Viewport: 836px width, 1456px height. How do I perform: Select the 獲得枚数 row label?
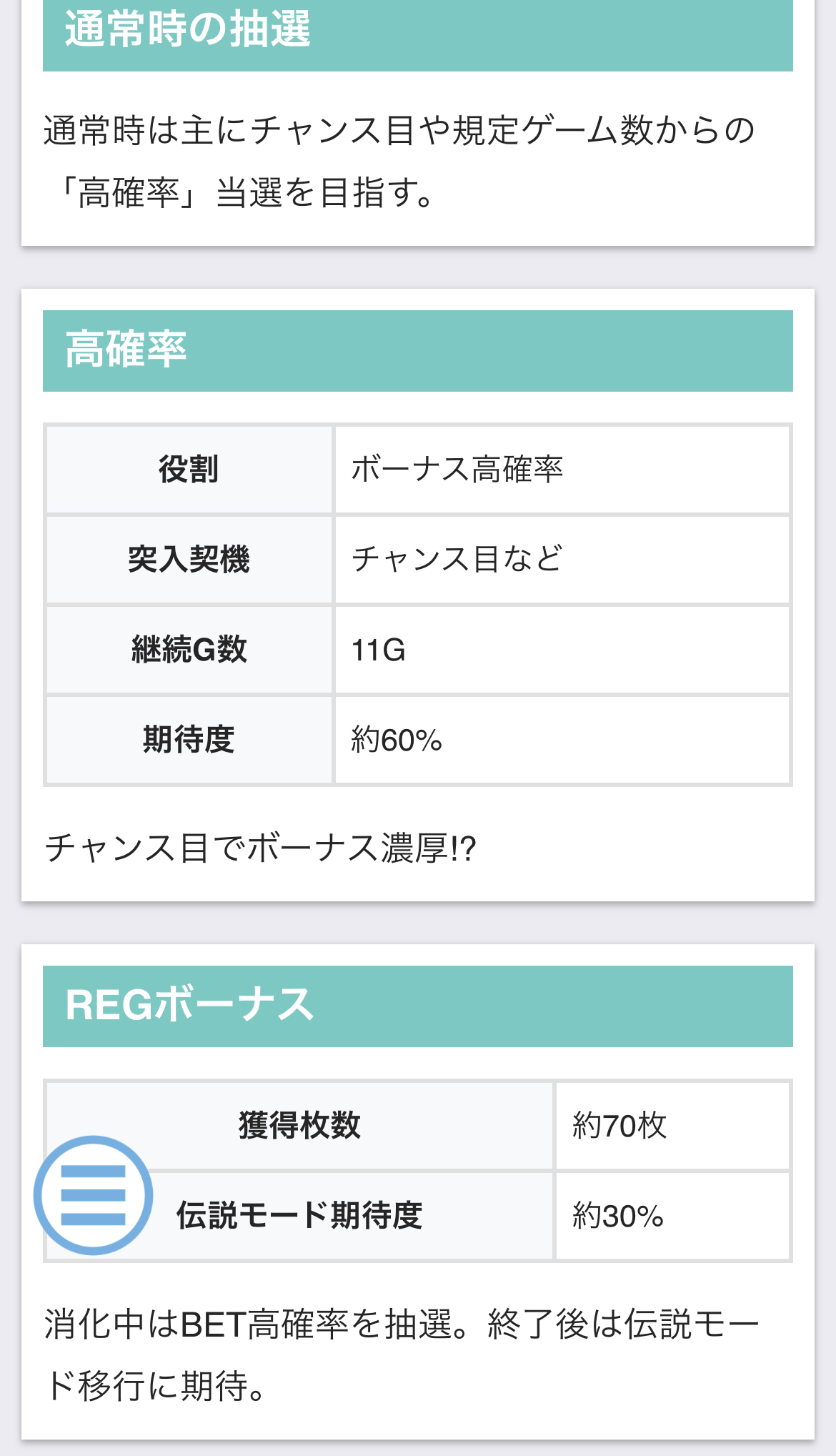[x=299, y=1125]
